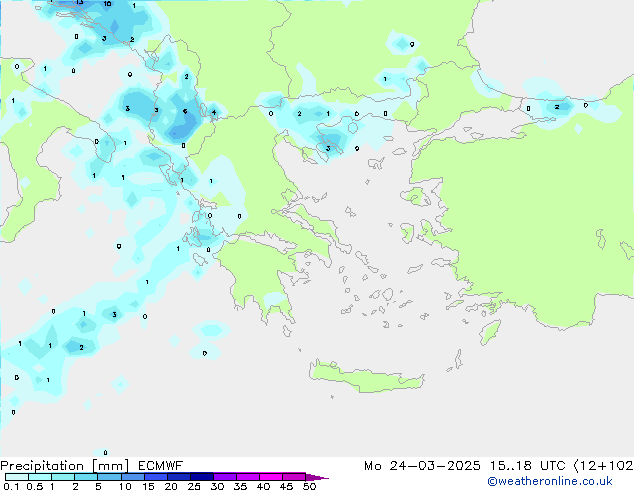Viewport: 634px width, 490px height.
Task: Click the value 6 precipitation marker
Action: coord(185,111)
